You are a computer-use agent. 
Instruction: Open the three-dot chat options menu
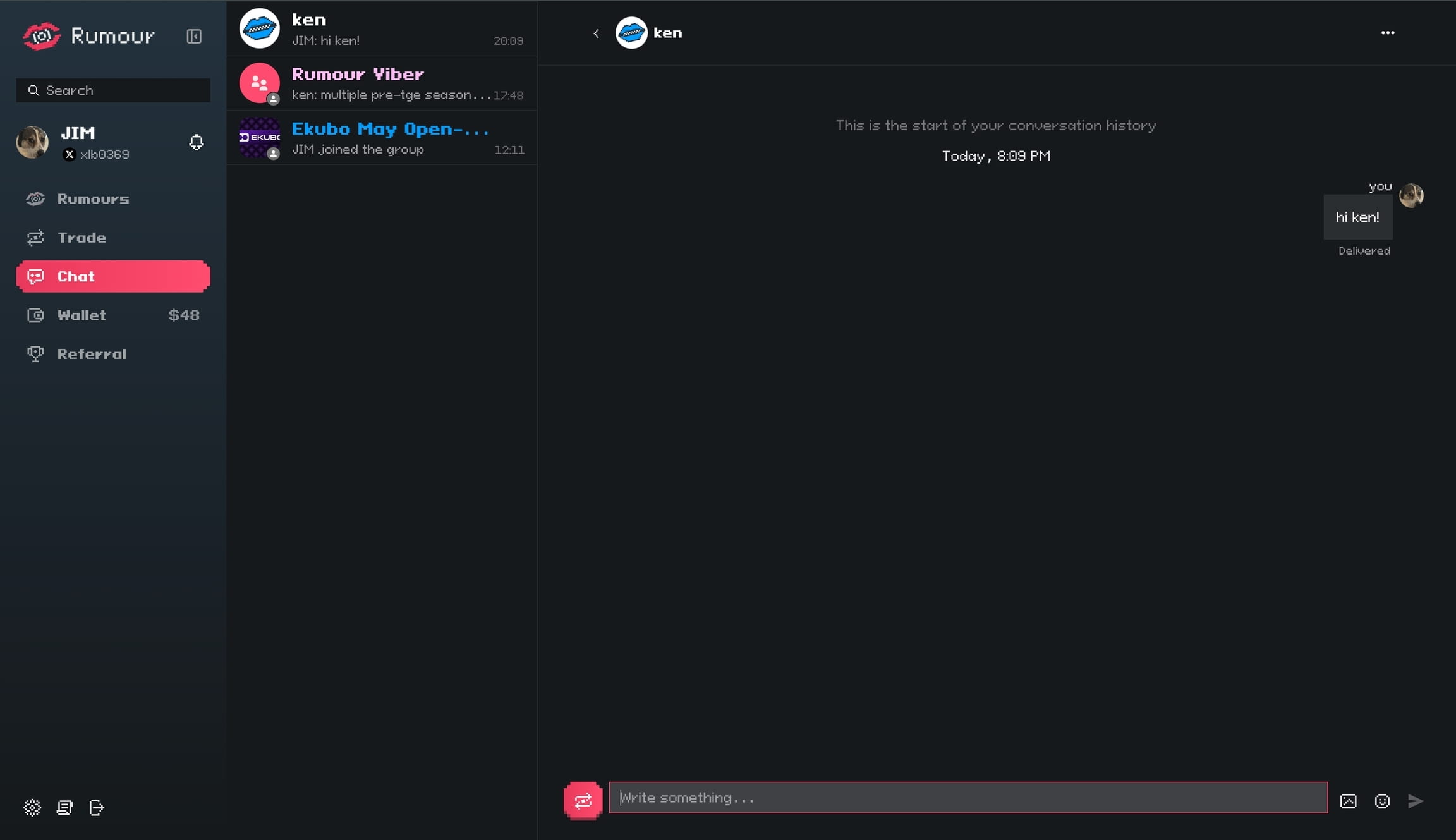click(1388, 33)
